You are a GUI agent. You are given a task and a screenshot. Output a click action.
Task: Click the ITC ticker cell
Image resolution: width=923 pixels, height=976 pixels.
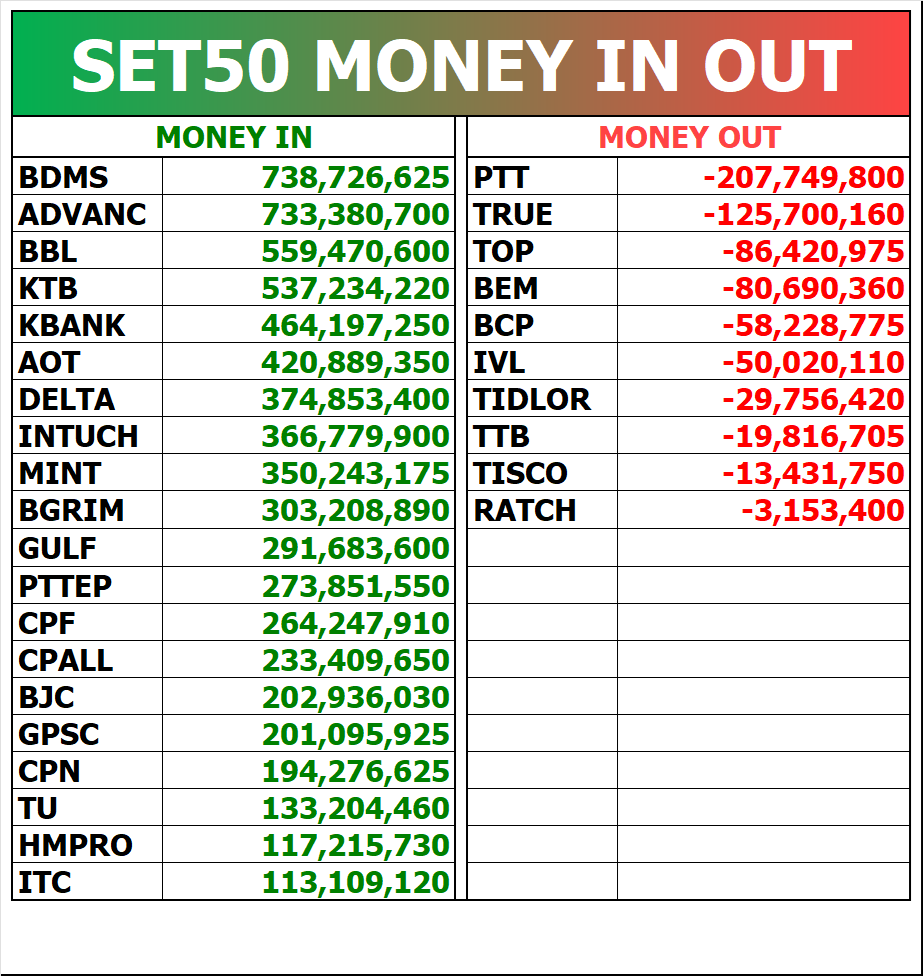88,882
